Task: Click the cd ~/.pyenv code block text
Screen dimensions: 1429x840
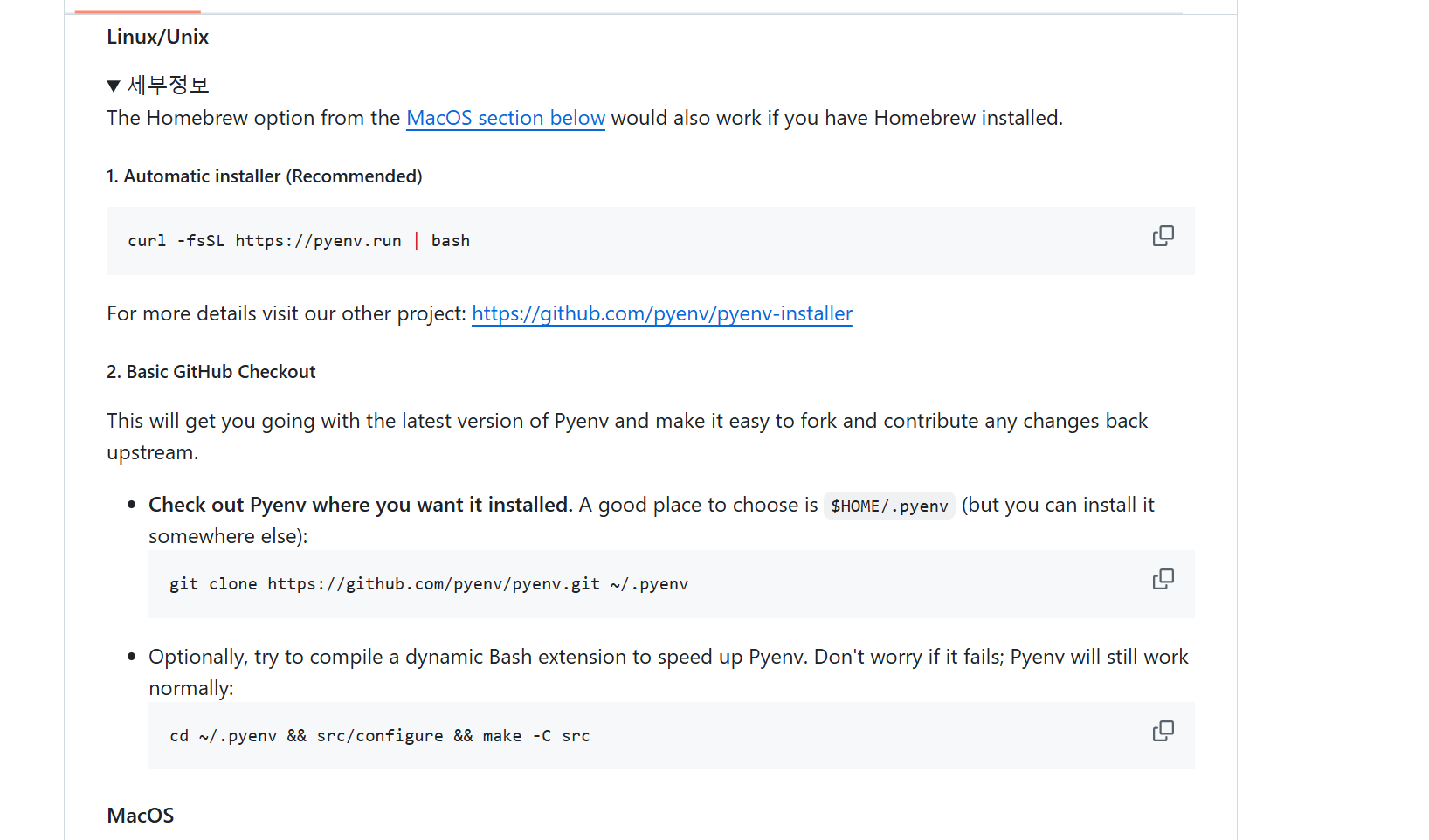Action: coord(380,736)
